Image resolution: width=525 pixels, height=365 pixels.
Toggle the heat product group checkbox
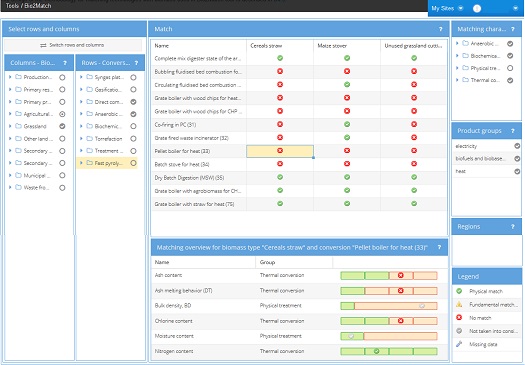517,171
